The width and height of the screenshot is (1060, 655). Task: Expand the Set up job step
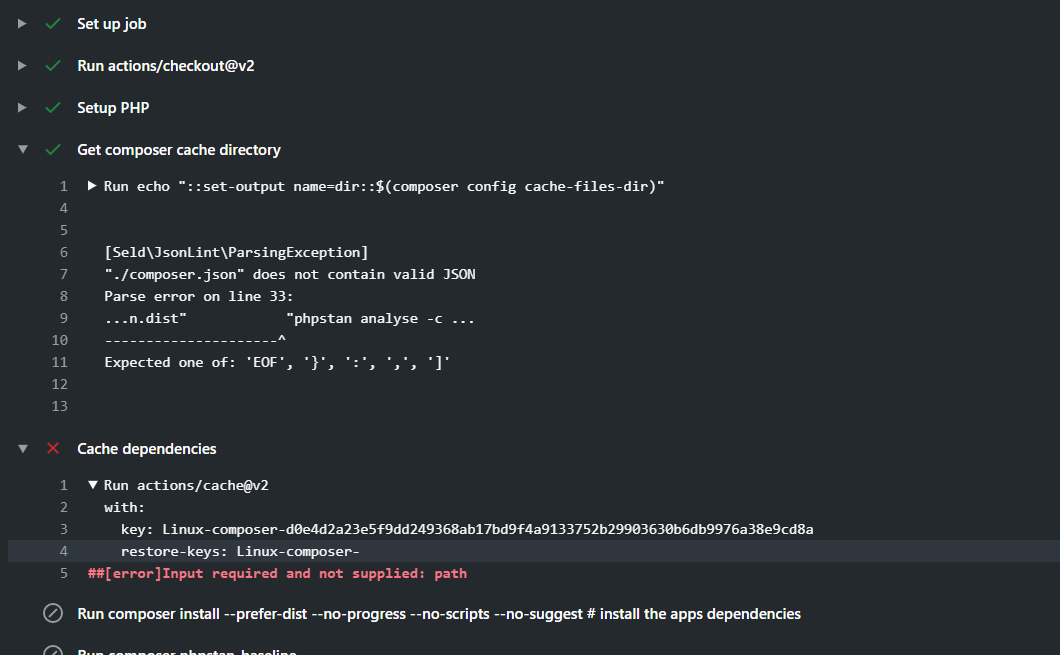(22, 23)
